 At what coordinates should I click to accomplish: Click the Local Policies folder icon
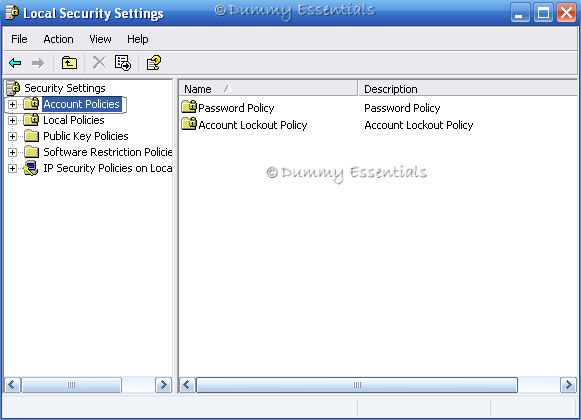31,120
